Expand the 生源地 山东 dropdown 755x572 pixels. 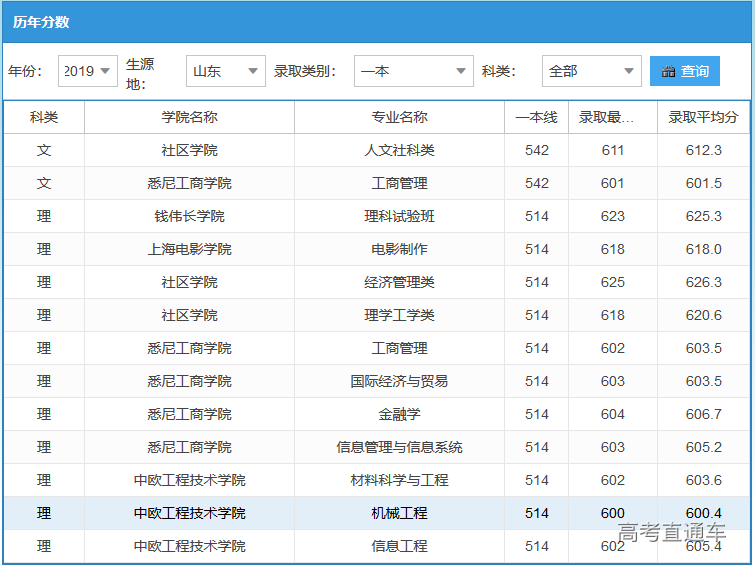point(226,71)
